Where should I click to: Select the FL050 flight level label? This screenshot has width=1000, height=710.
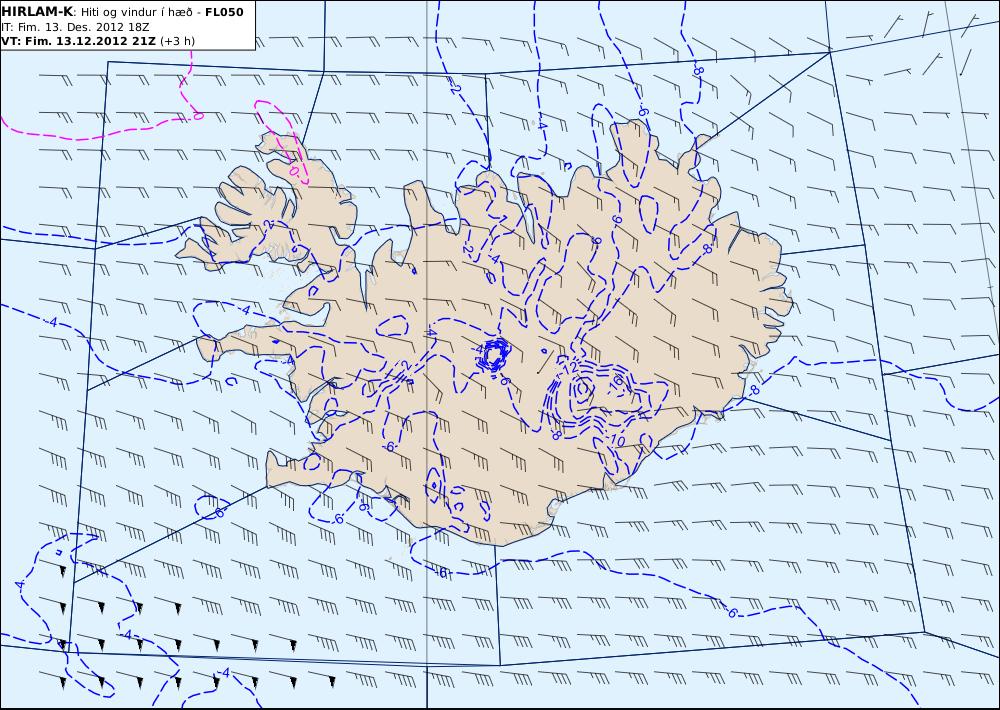pyautogui.click(x=224, y=11)
